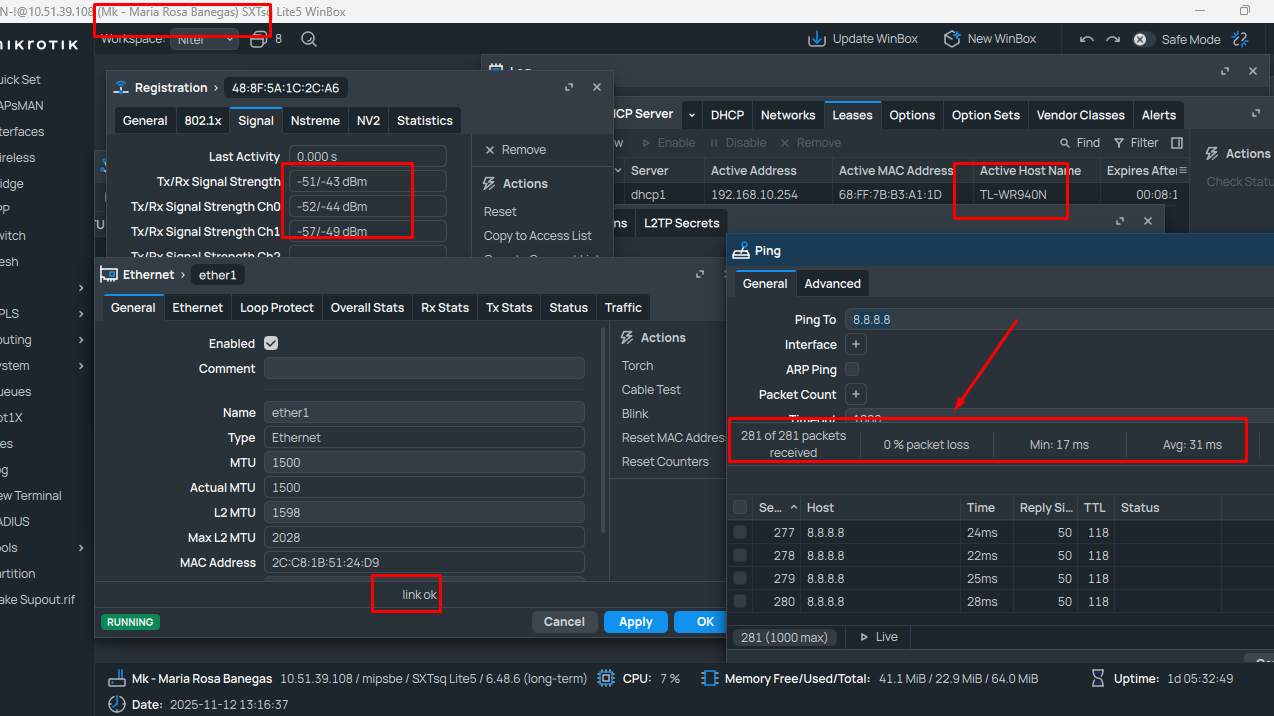Click the undo arrow in top toolbar
Image resolution: width=1274 pixels, height=716 pixels.
[1087, 40]
